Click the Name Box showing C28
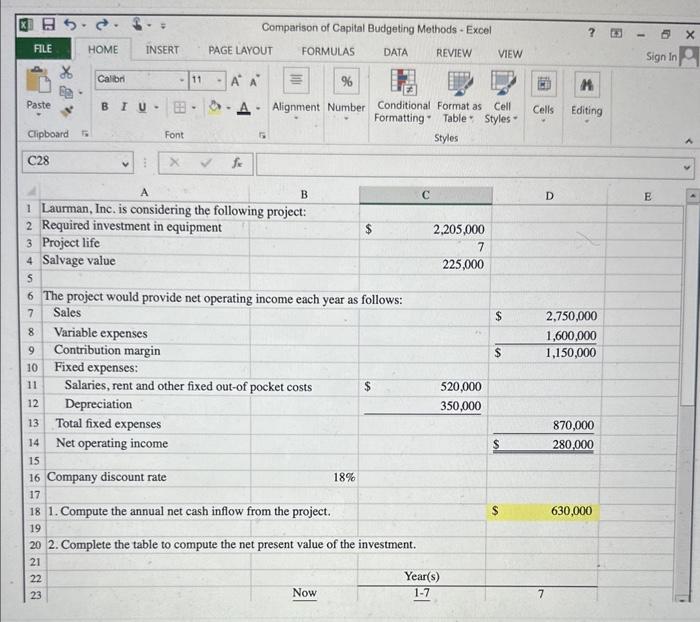The height and width of the screenshot is (622, 700). 71,162
